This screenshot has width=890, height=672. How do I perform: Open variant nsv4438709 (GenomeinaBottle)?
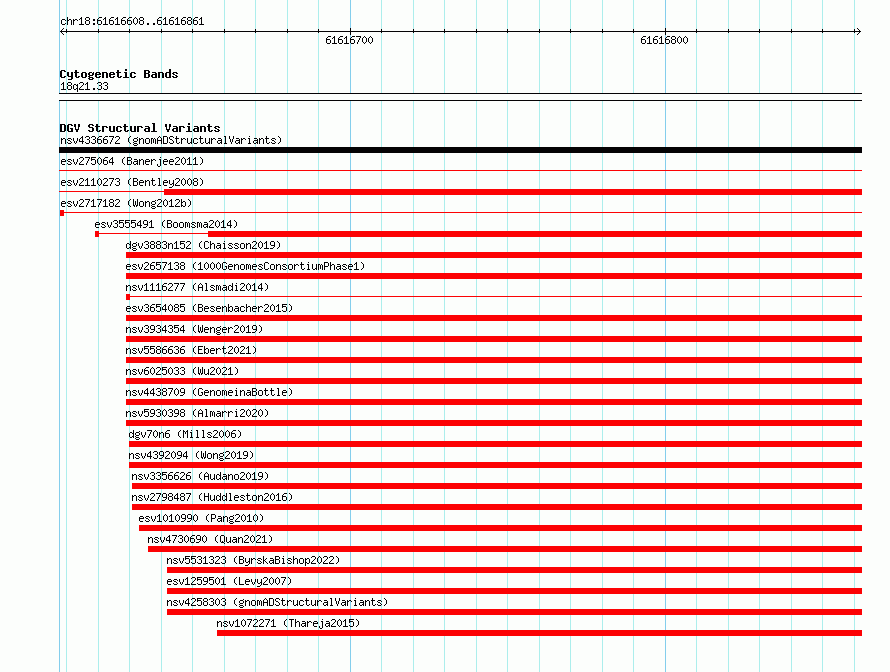point(209,392)
